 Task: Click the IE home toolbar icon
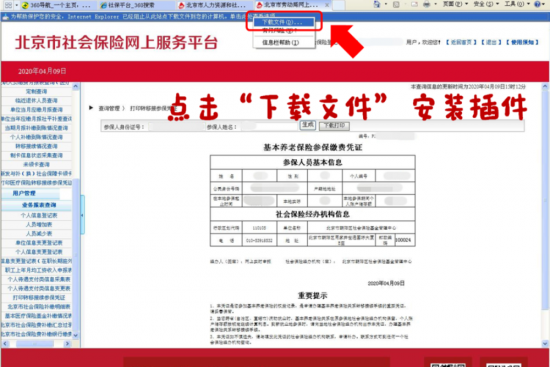point(377,4)
